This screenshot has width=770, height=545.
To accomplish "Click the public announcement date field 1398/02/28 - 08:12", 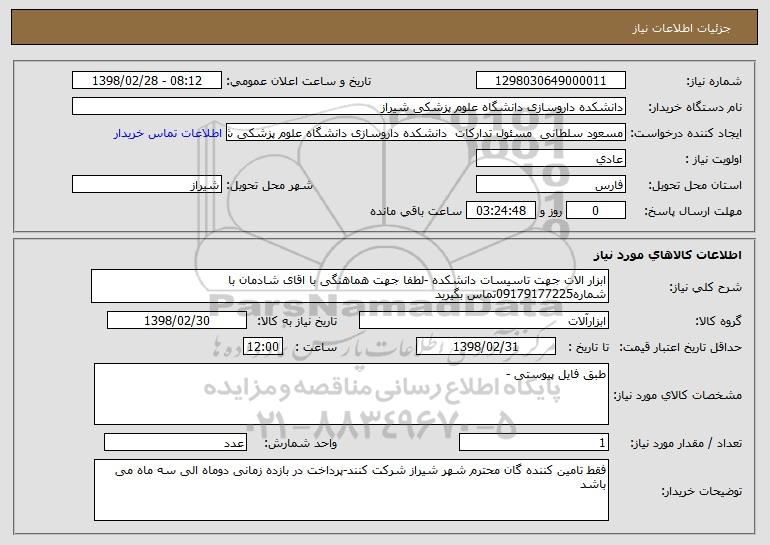I will coord(147,80).
